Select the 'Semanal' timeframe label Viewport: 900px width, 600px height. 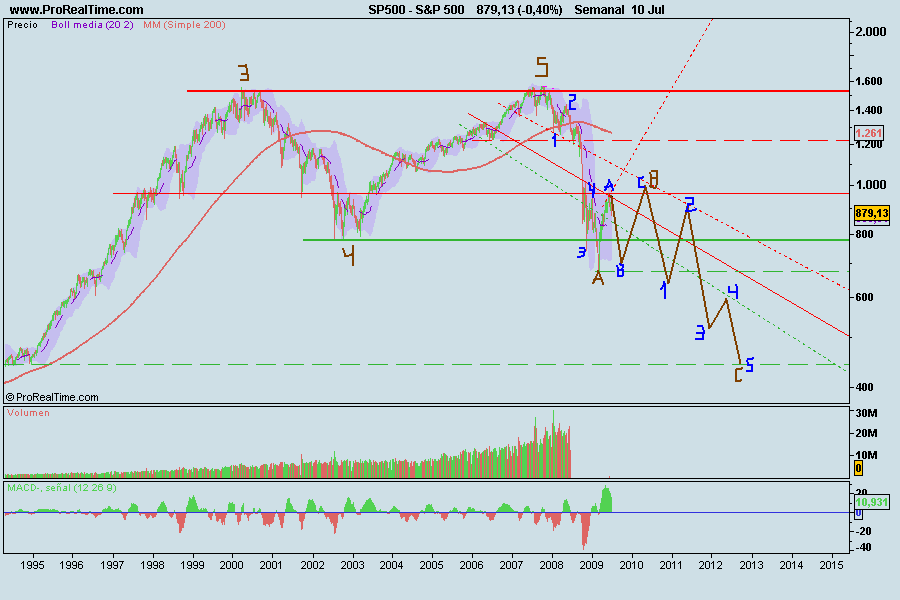click(599, 10)
